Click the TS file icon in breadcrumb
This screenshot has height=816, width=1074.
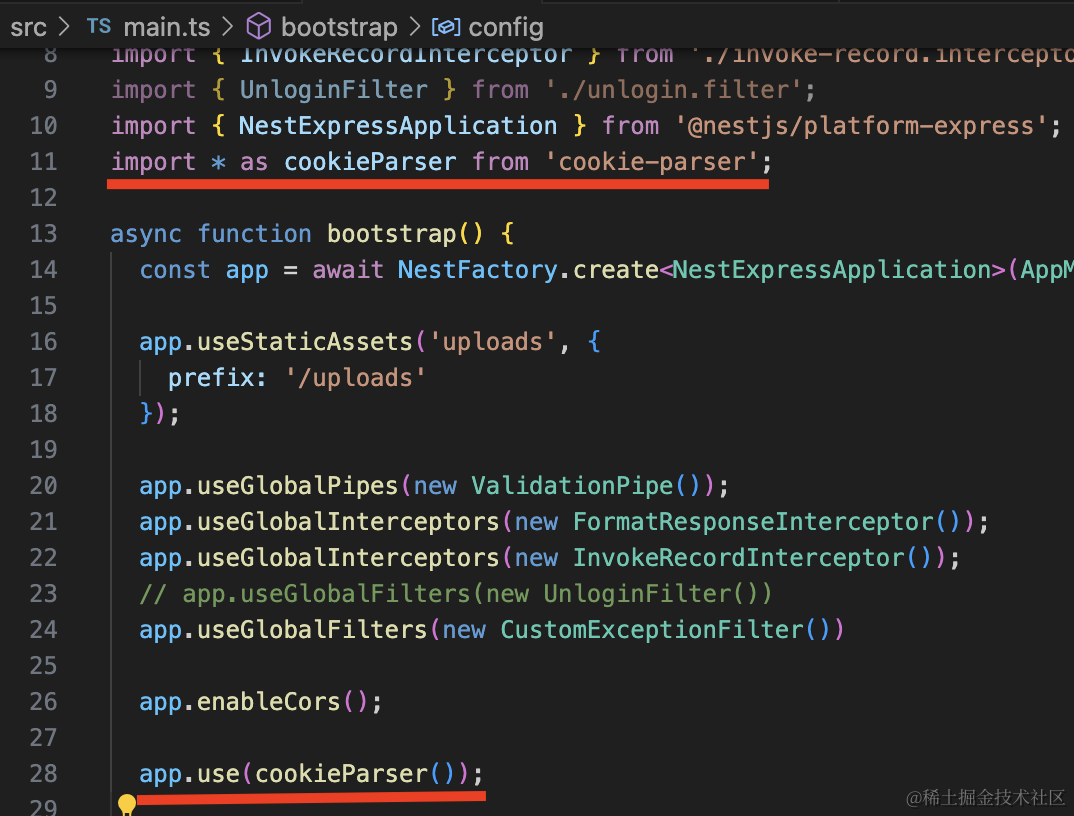click(99, 27)
